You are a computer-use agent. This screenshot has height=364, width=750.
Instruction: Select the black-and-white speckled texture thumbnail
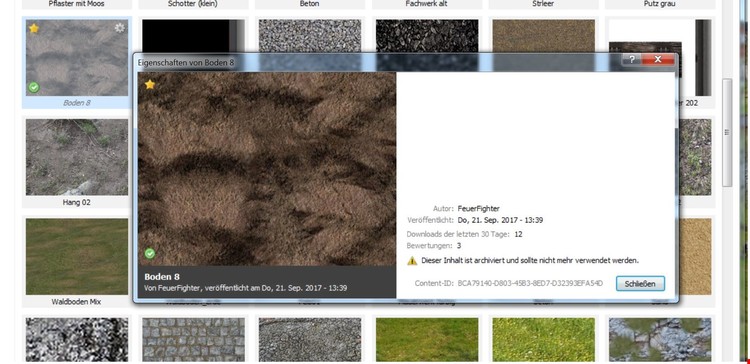[77, 340]
